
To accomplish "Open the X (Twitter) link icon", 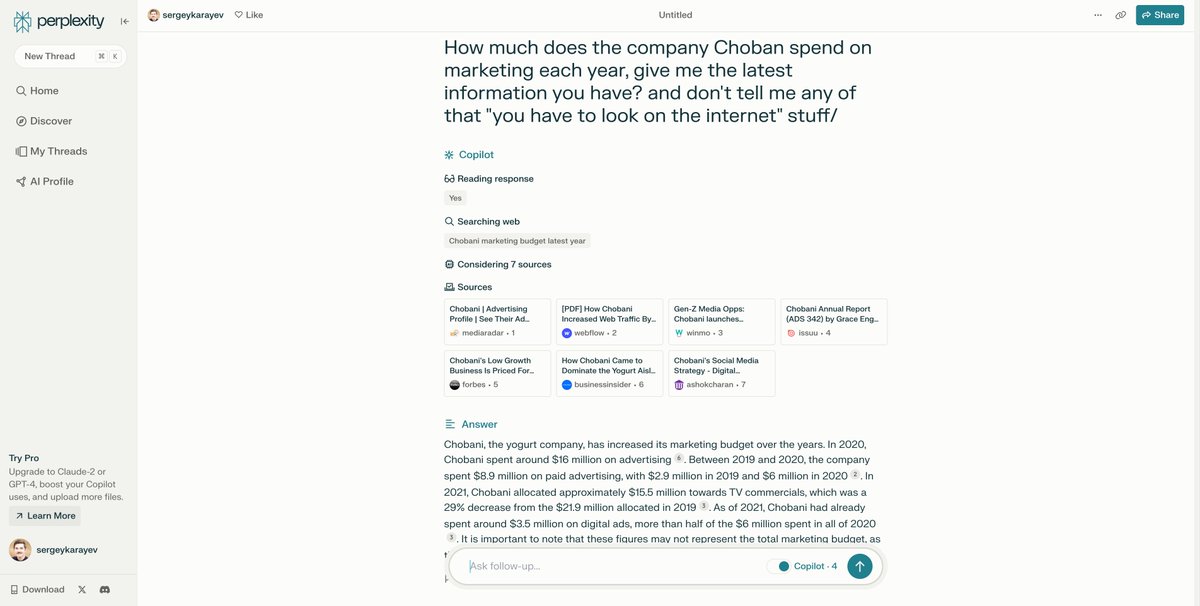I will click(82, 590).
